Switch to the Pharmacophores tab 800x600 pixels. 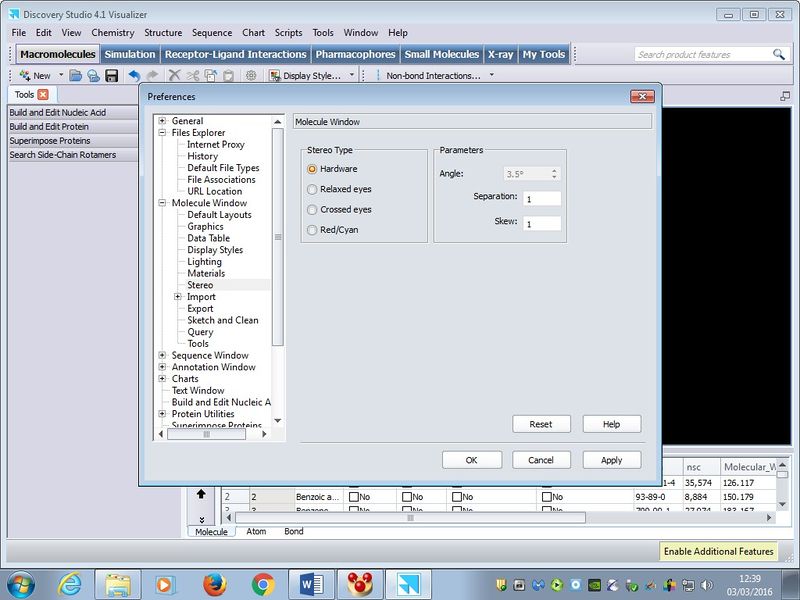[x=355, y=54]
